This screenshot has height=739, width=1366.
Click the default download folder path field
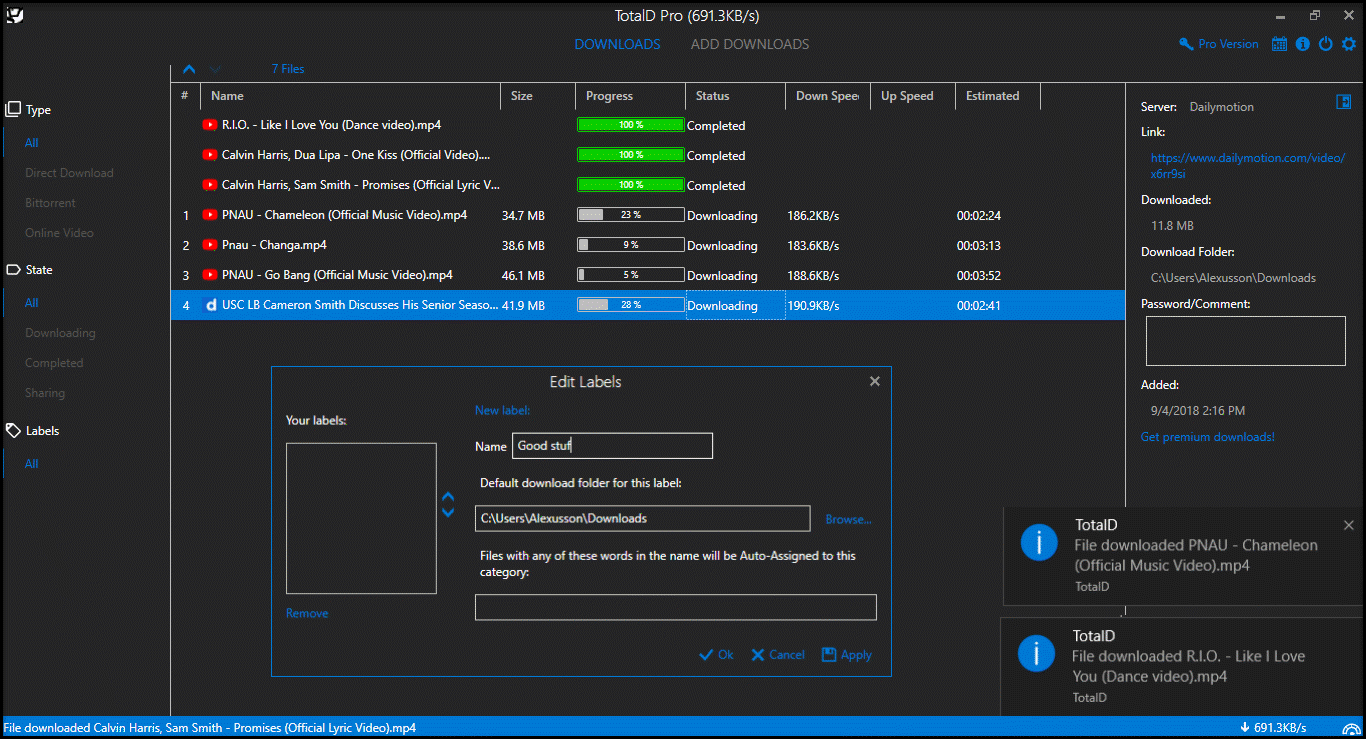click(x=642, y=518)
